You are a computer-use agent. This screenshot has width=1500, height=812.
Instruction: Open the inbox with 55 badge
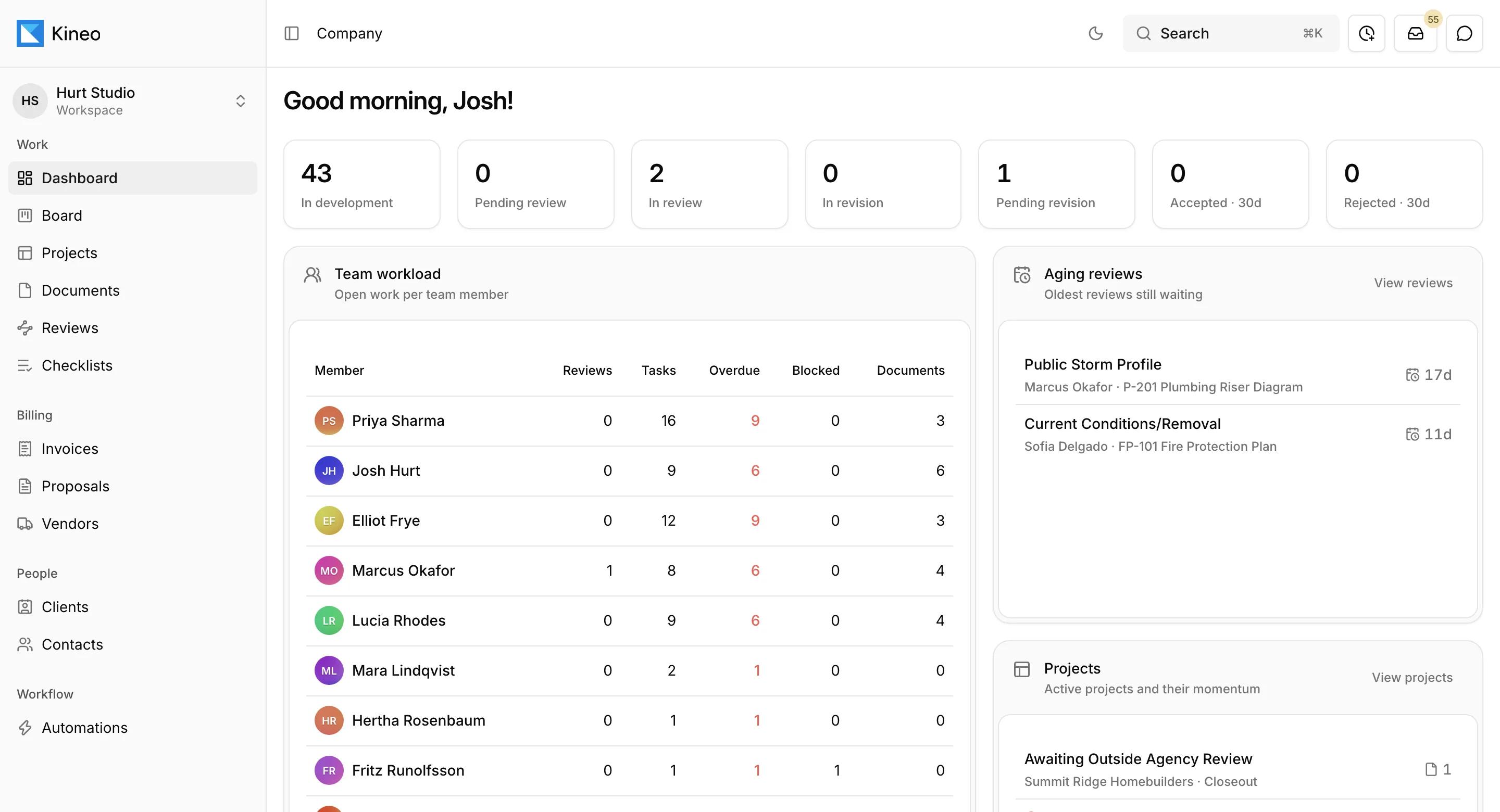click(x=1415, y=33)
